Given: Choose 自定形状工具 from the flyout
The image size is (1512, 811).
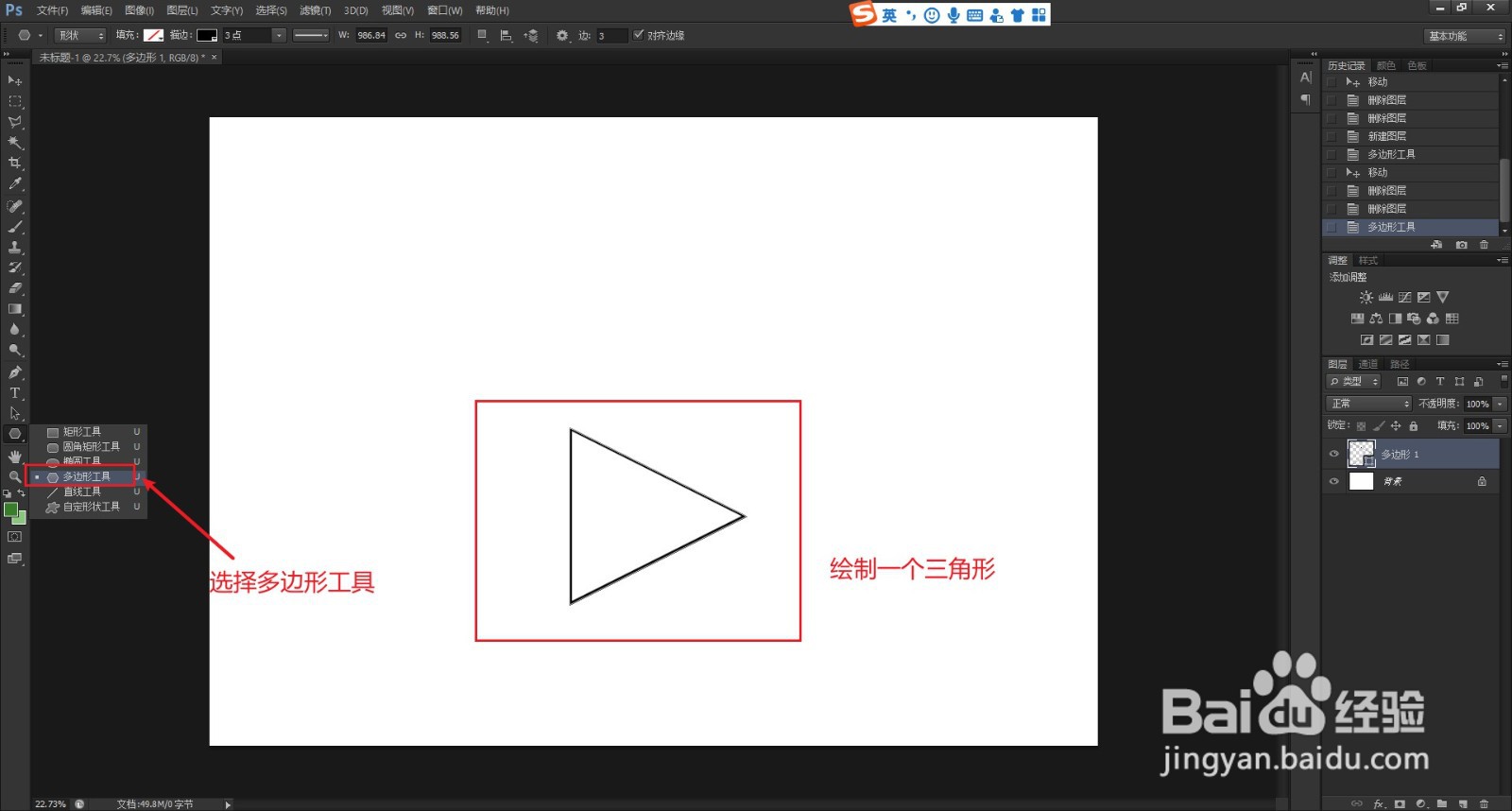Looking at the screenshot, I should 87,507.
